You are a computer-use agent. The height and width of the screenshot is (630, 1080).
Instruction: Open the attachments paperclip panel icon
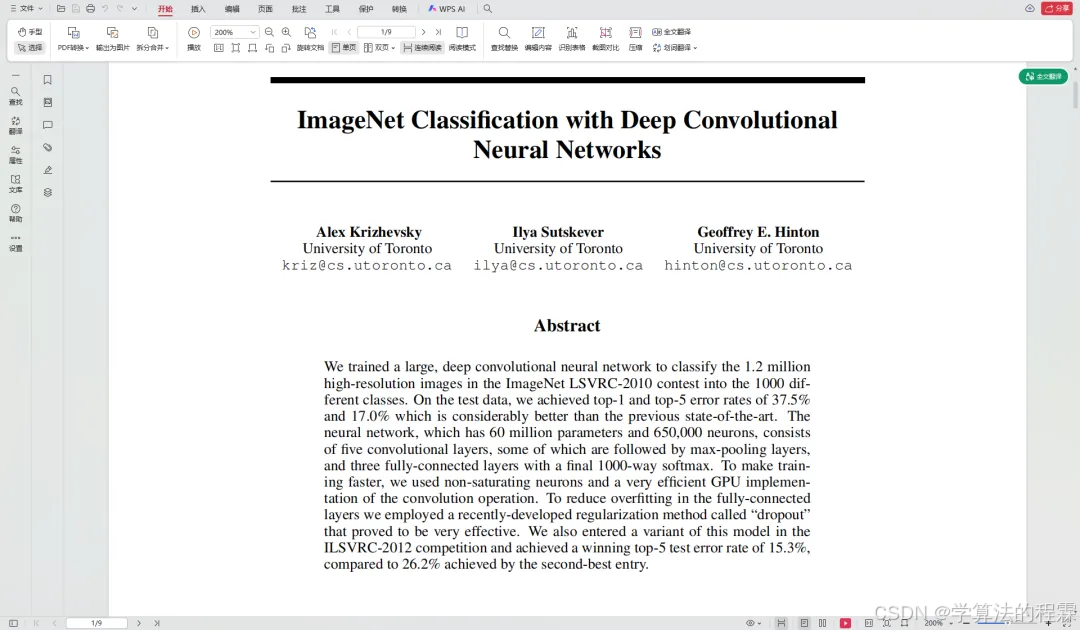[x=48, y=147]
